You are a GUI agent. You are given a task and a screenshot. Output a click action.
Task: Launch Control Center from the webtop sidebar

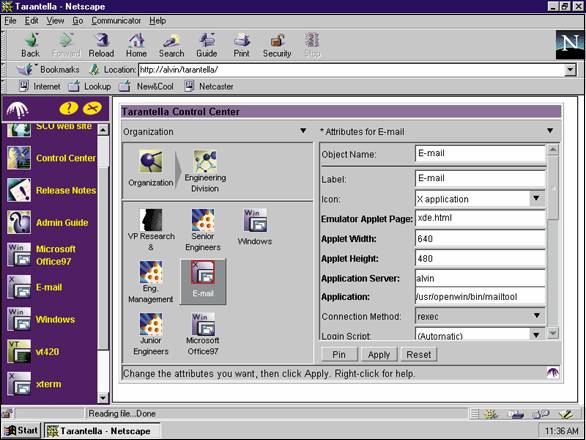[x=52, y=158]
